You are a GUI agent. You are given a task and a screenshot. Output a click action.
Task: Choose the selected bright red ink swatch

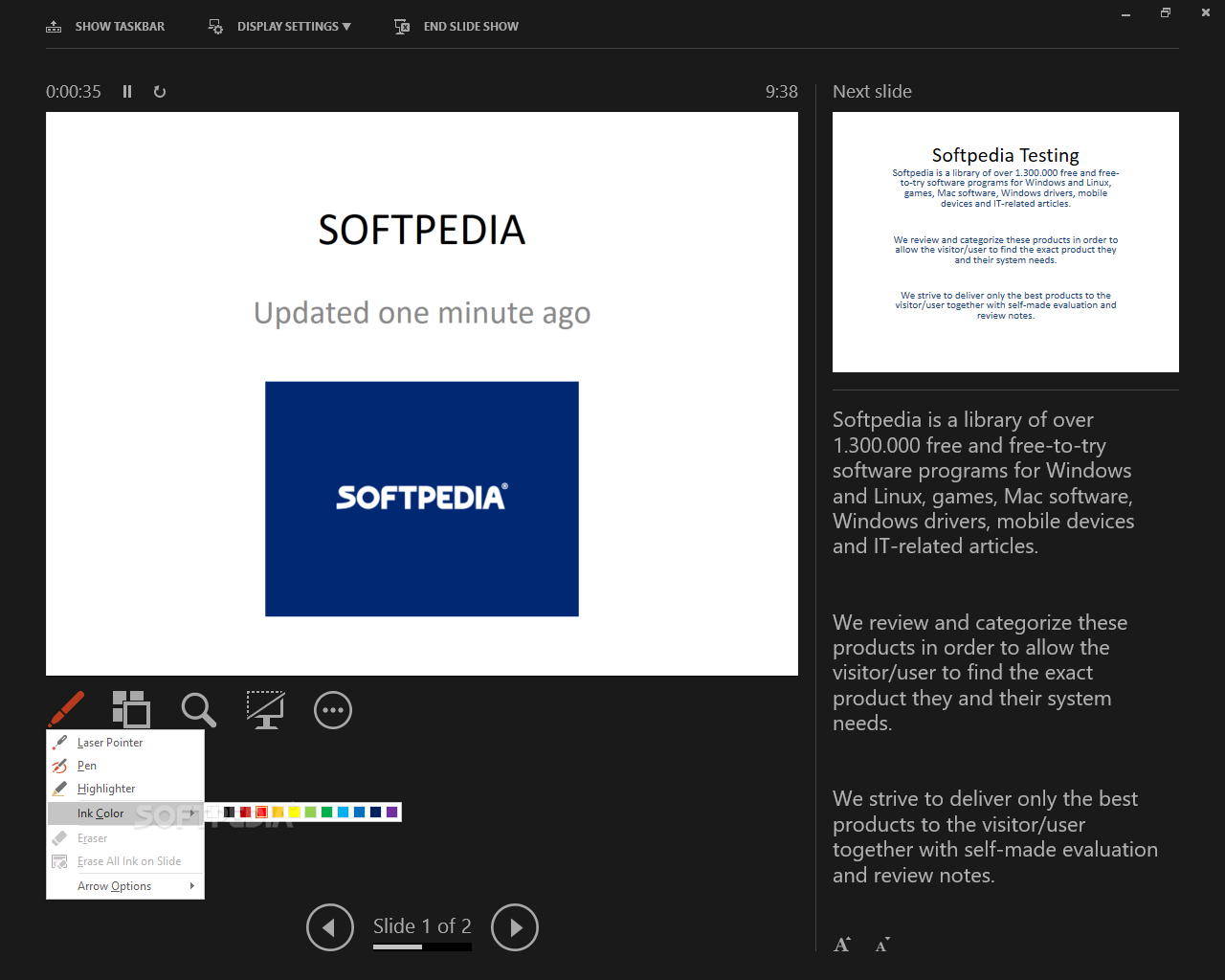(261, 812)
